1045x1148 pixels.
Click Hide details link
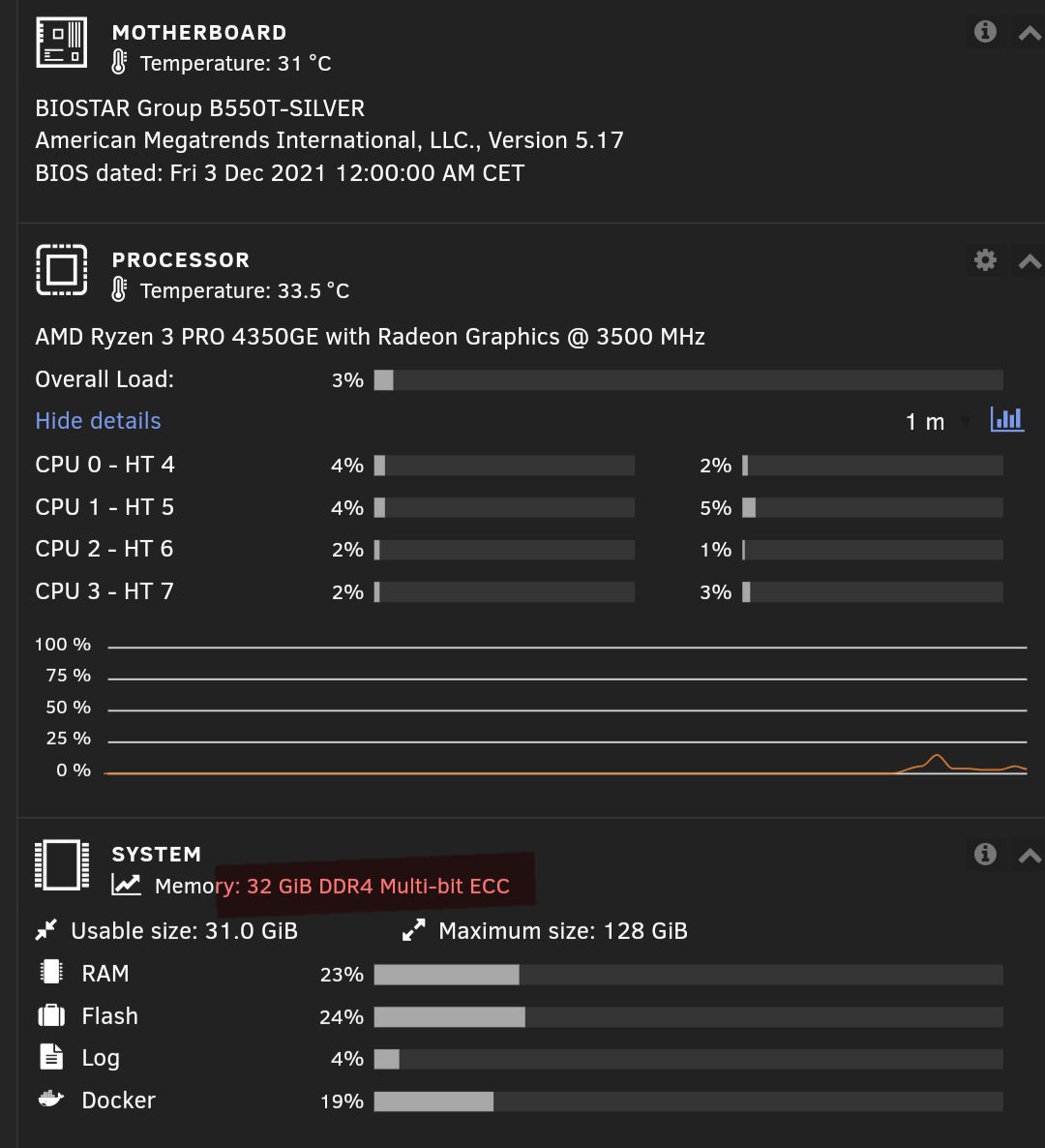[x=98, y=421]
